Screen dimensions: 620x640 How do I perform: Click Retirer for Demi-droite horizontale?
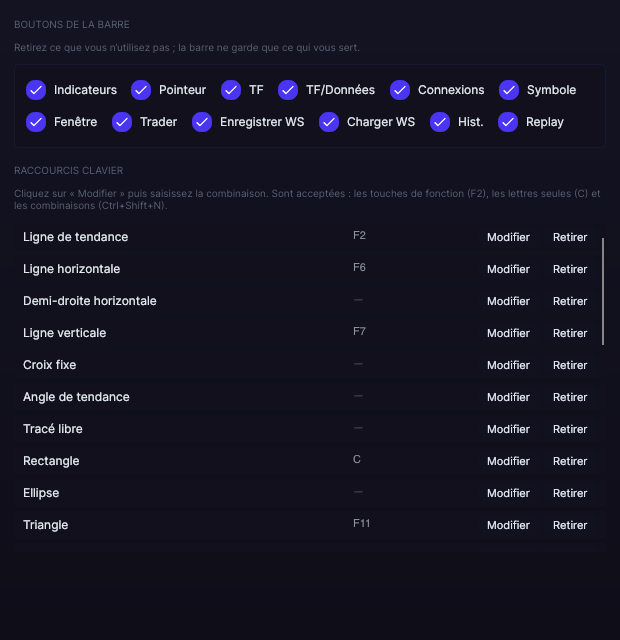(x=570, y=301)
